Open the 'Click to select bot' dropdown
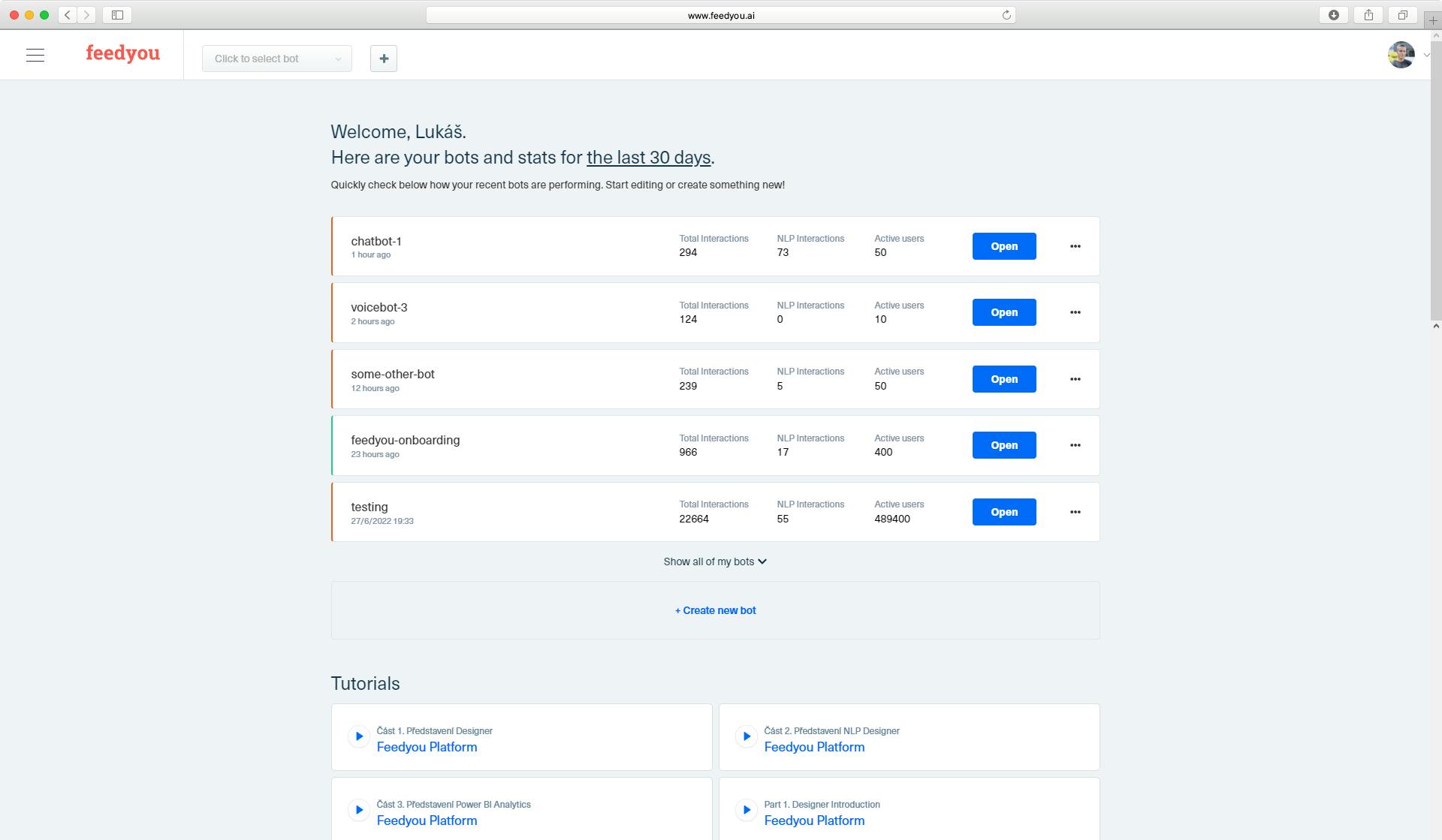 [x=276, y=59]
